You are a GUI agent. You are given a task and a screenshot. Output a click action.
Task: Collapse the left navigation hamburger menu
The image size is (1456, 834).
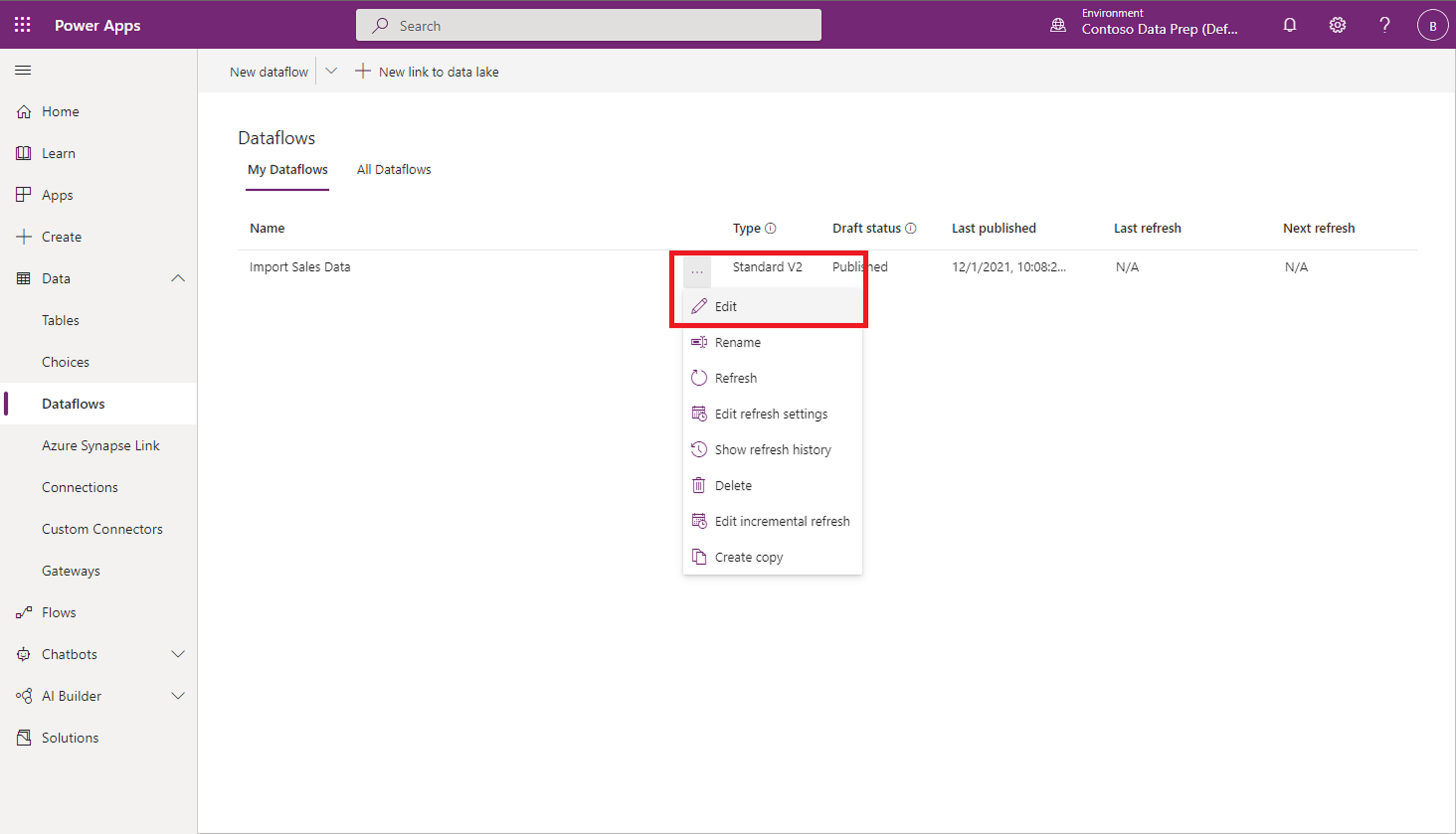[x=23, y=71]
